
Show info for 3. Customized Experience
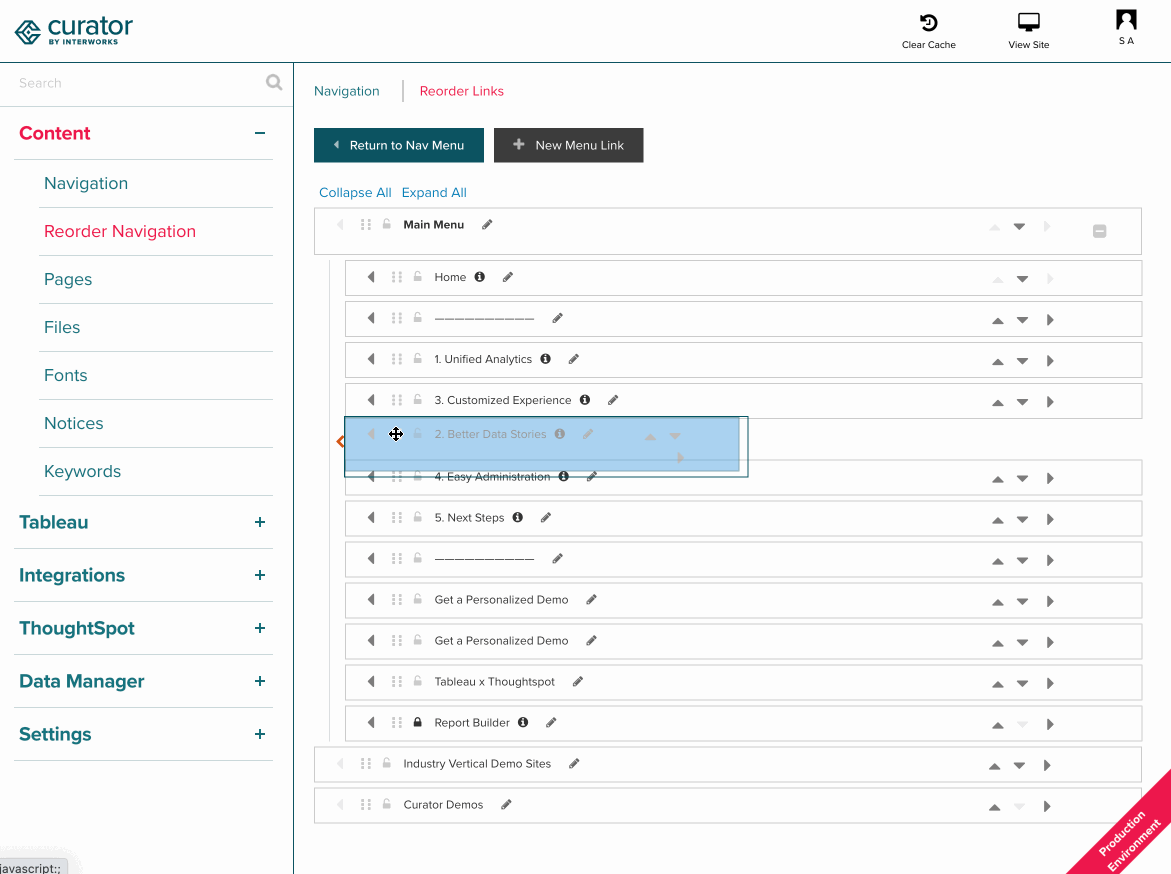point(585,400)
